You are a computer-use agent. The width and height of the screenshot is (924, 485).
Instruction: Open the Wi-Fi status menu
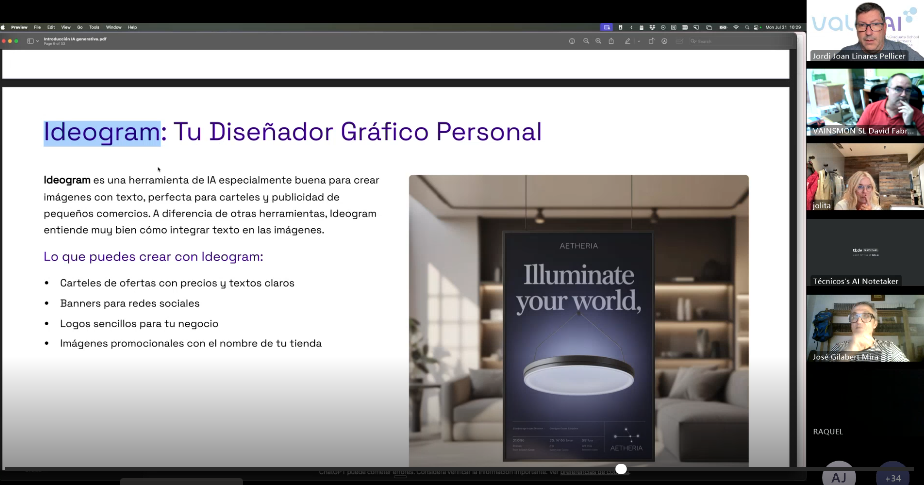[x=736, y=27]
